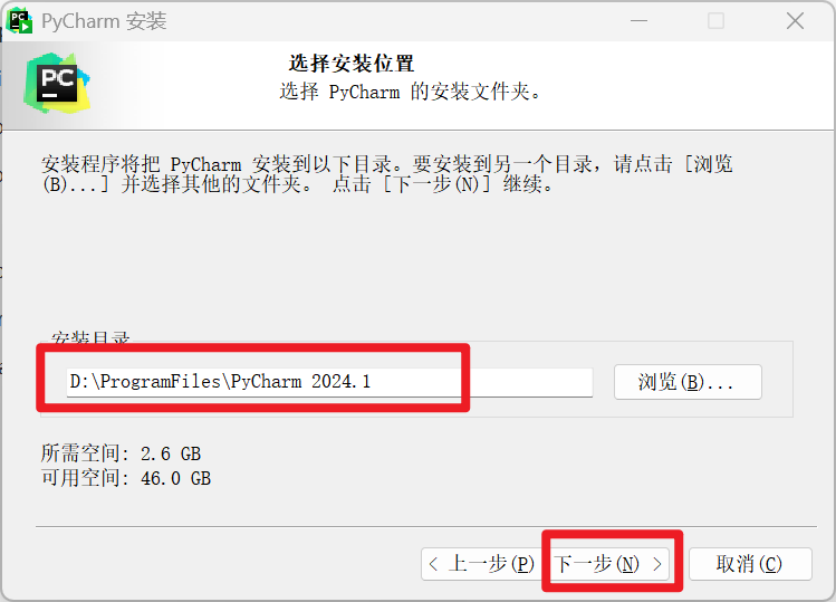Screen dimensions: 836x602
Task: Click the 安装目录 group box label
Action: (x=90, y=338)
